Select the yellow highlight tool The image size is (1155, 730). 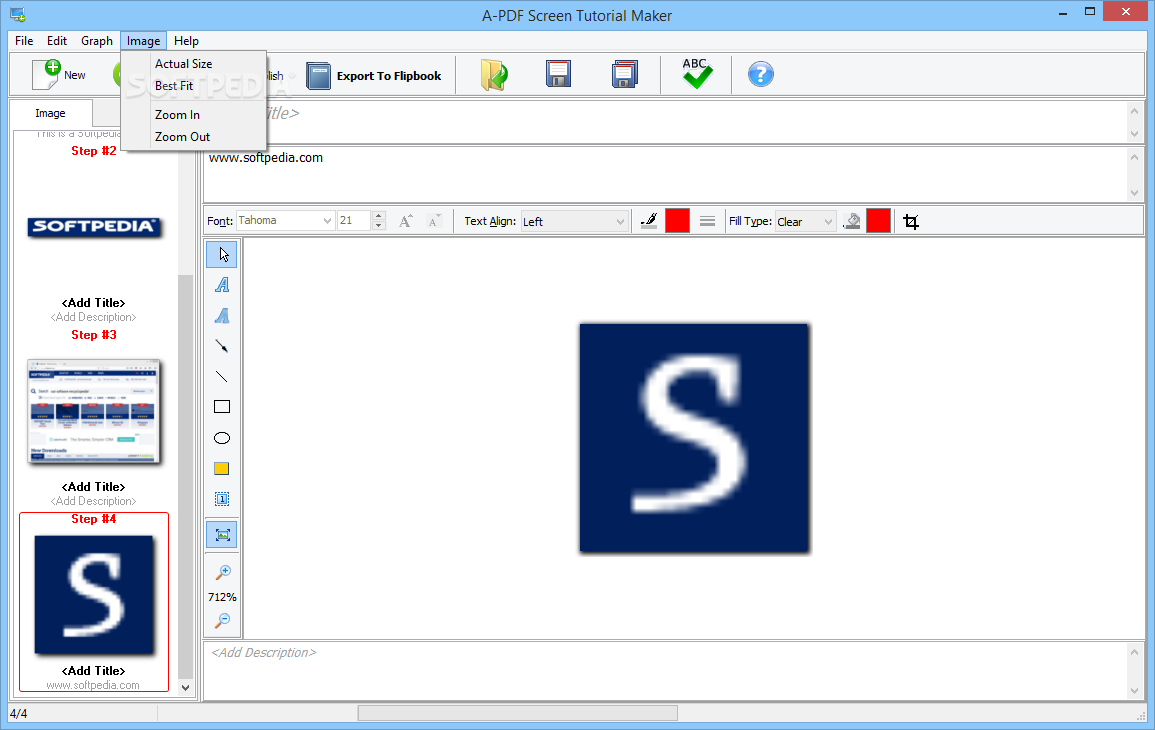click(222, 468)
